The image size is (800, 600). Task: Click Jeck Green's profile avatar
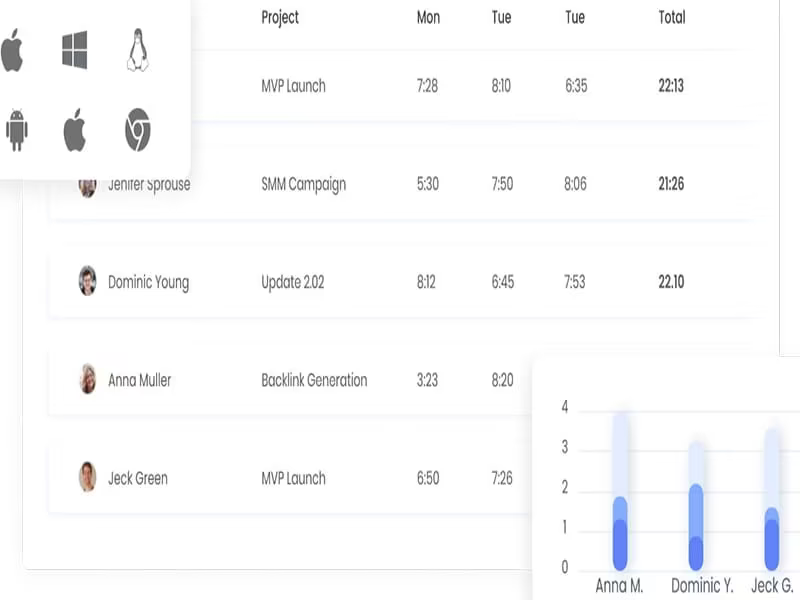(x=87, y=477)
